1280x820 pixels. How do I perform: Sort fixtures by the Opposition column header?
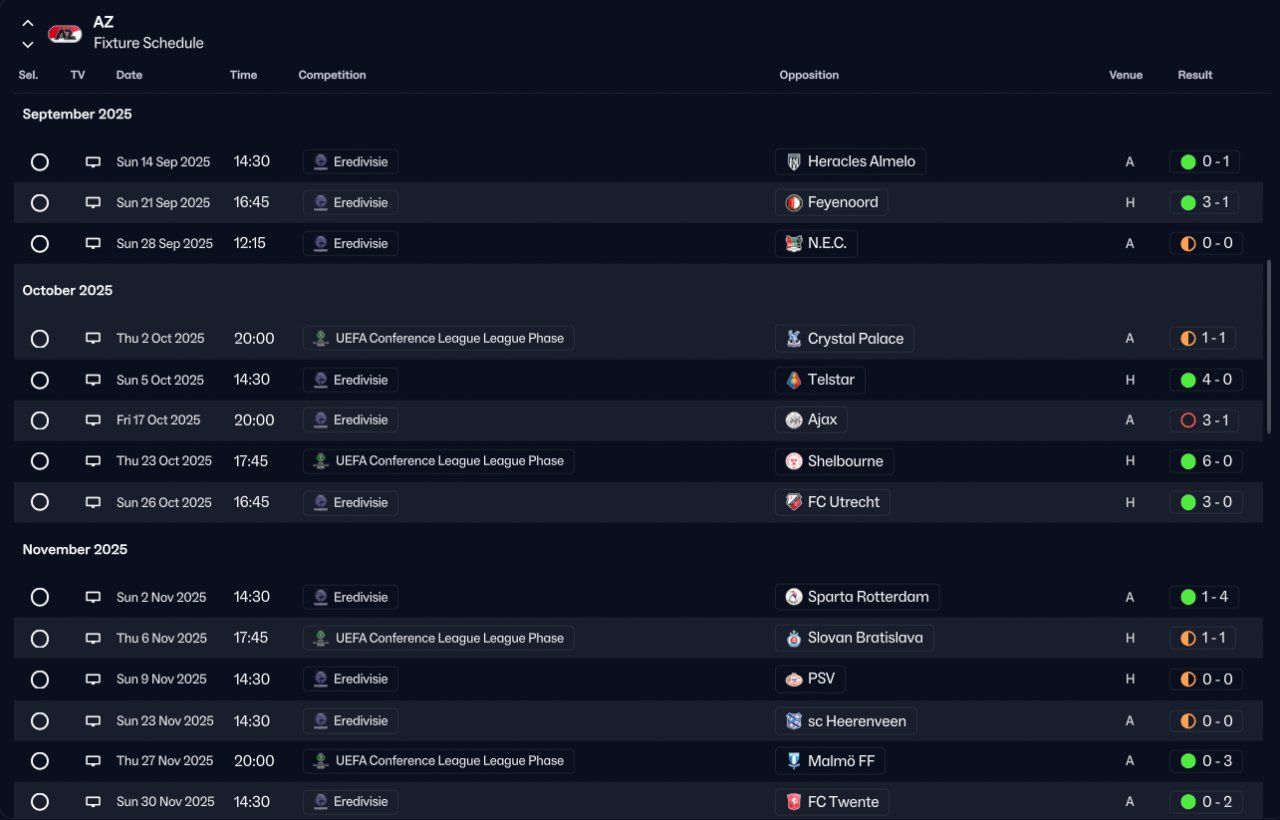[809, 75]
